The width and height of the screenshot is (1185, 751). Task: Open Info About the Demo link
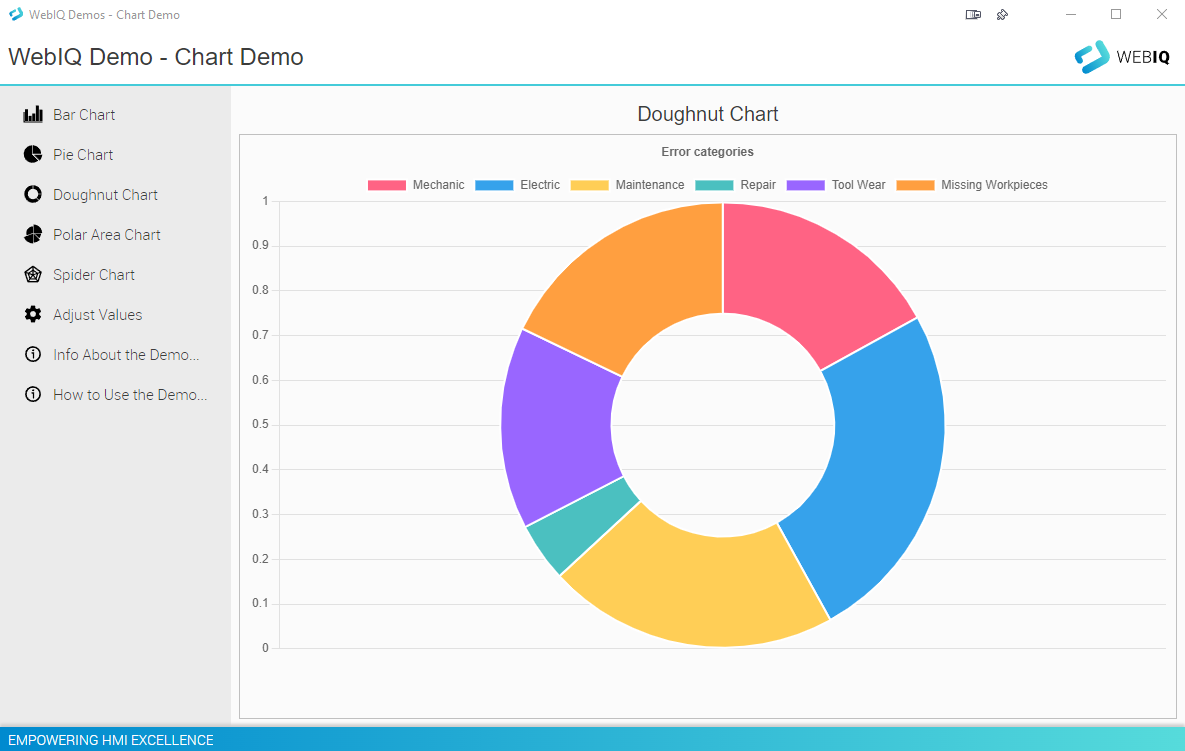pyautogui.click(x=126, y=355)
